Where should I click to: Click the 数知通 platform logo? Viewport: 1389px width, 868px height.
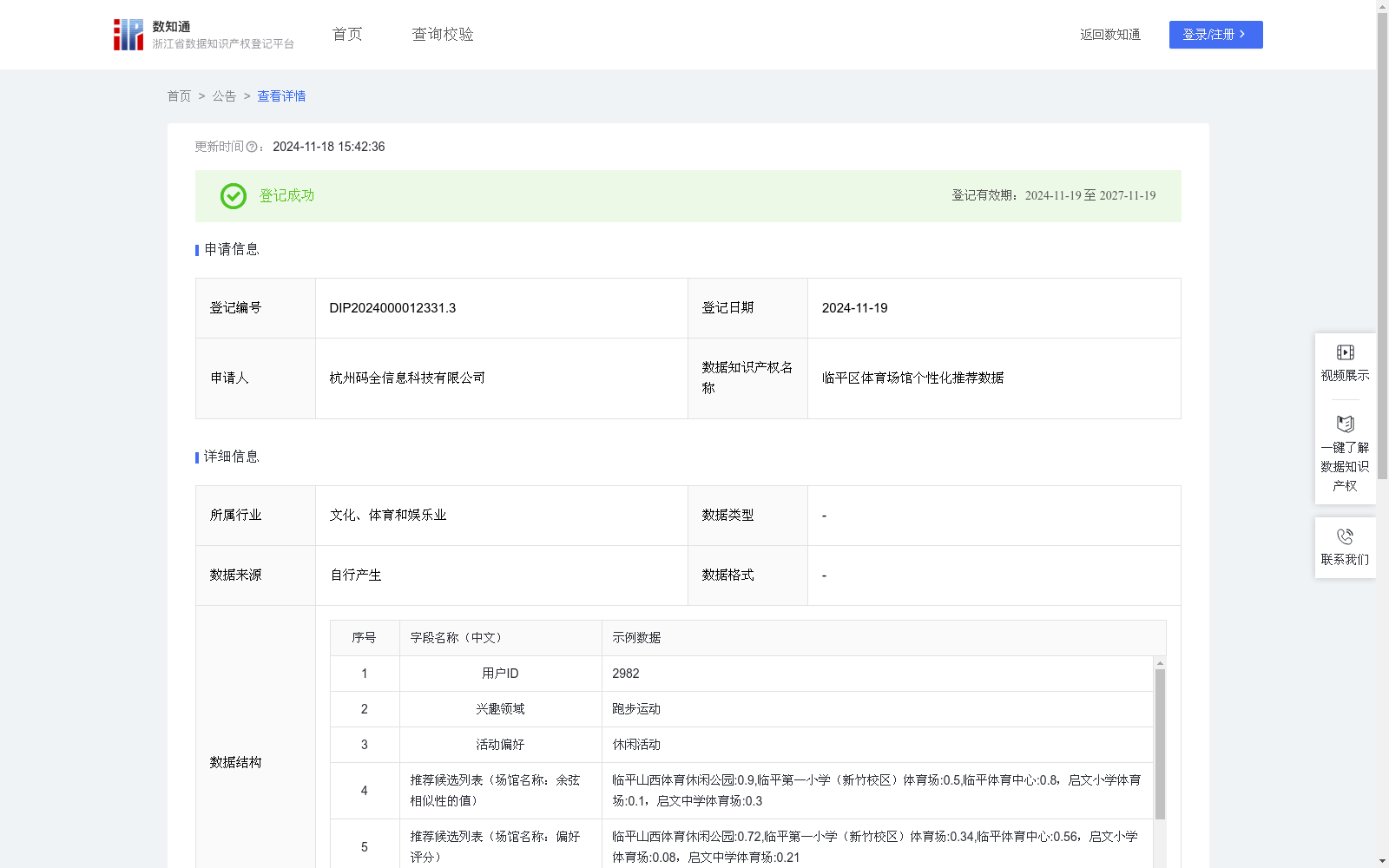[x=203, y=35]
